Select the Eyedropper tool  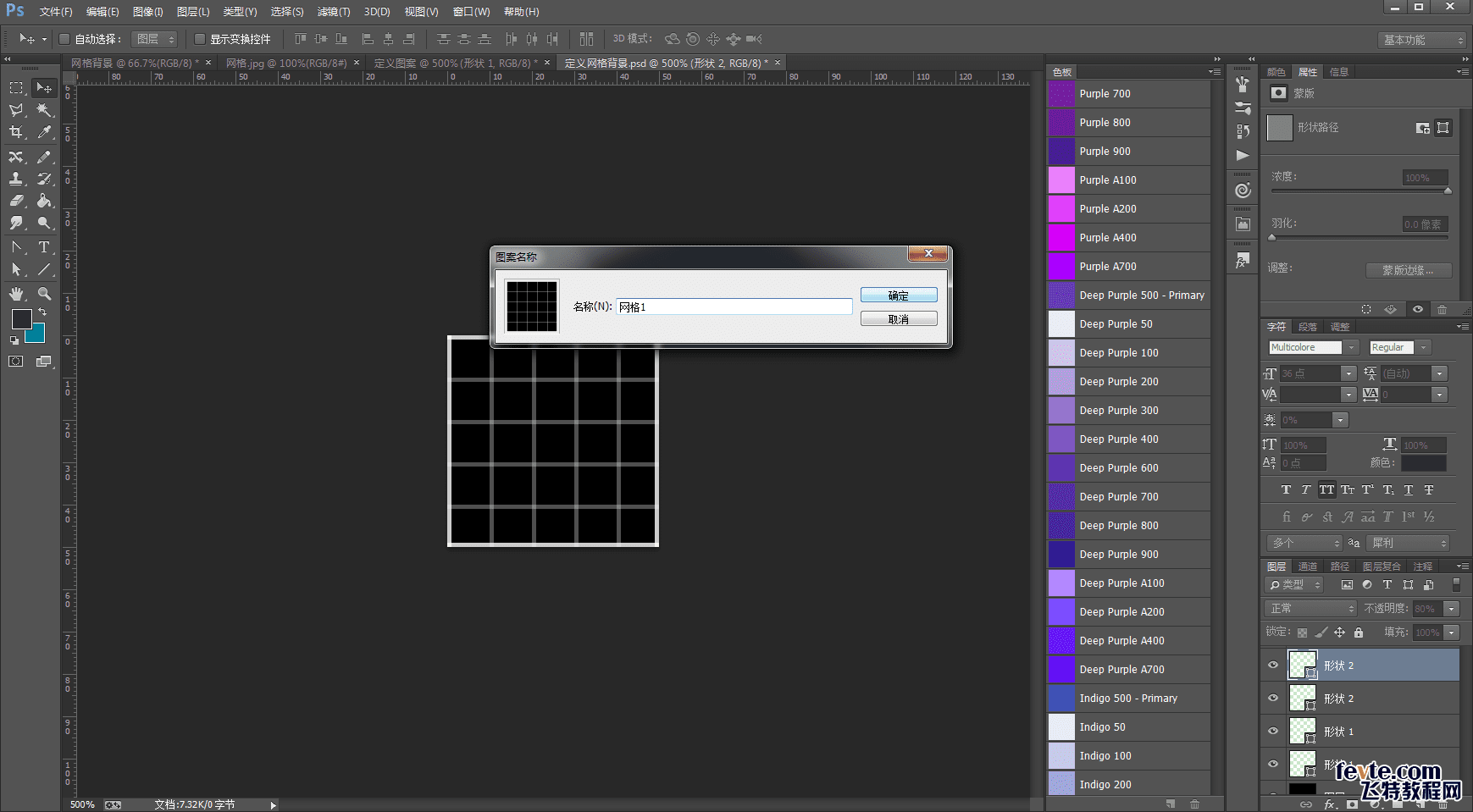44,132
